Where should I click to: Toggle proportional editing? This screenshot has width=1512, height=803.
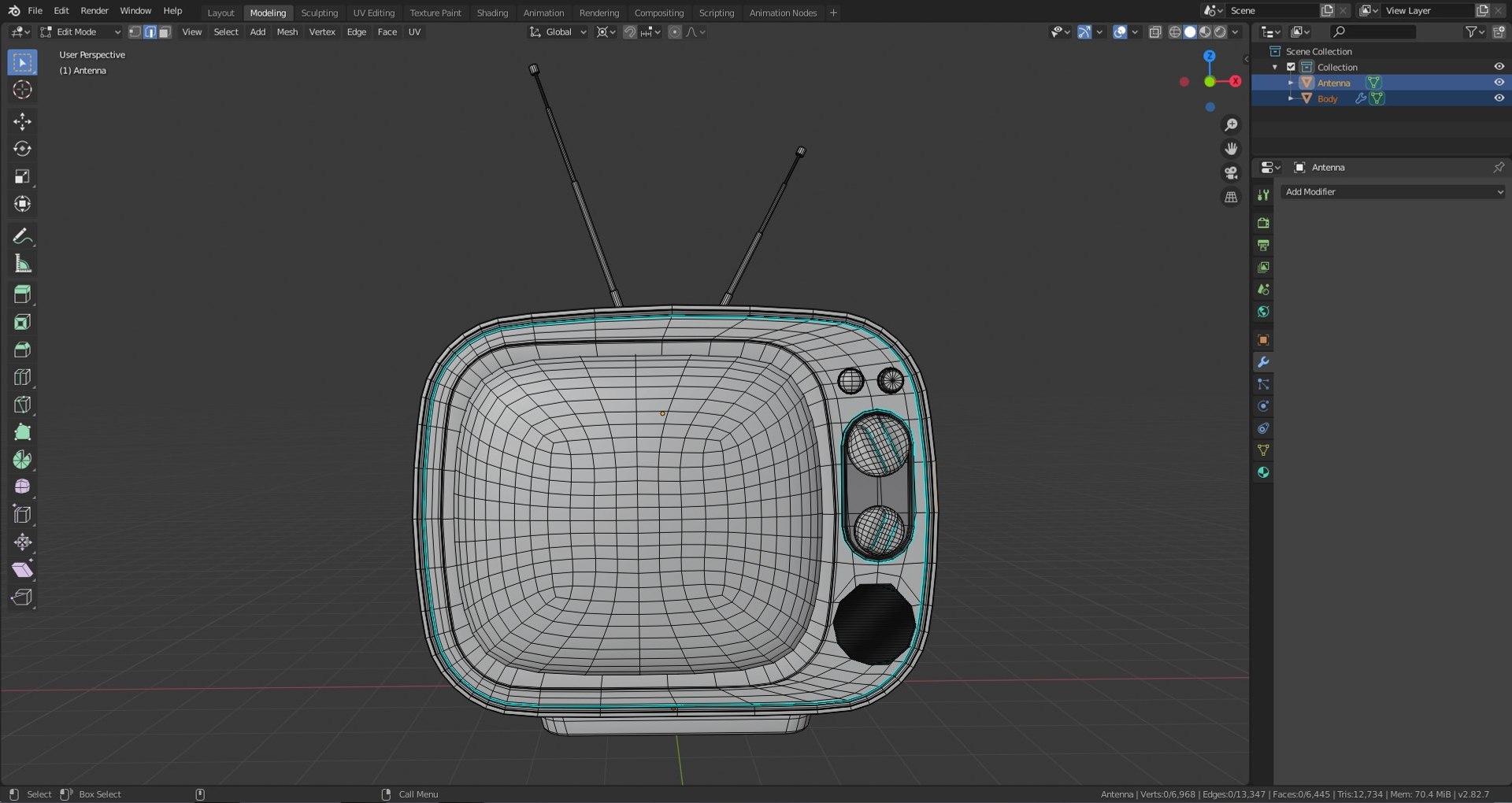[675, 32]
